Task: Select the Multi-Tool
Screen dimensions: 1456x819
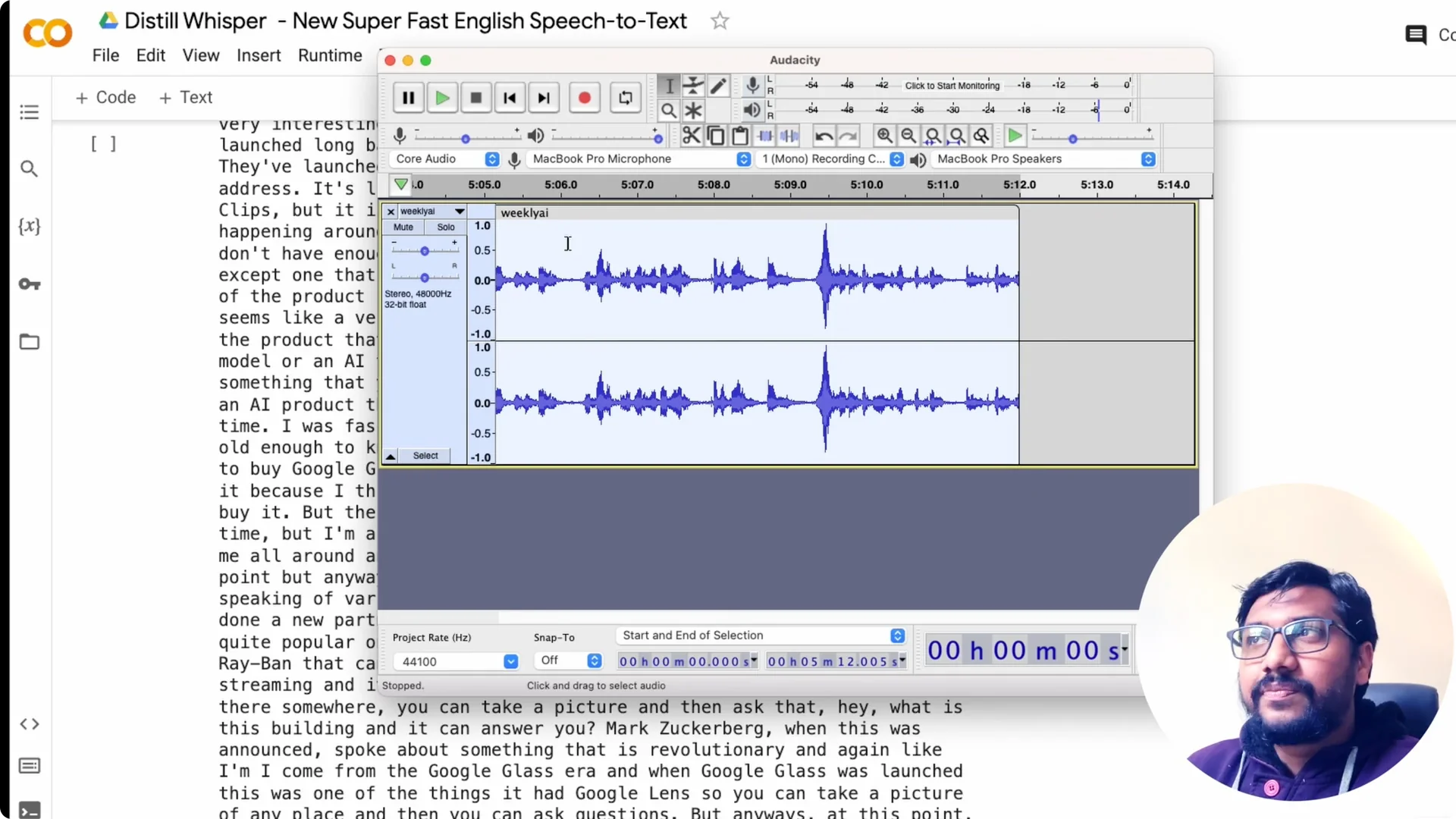Action: click(694, 111)
